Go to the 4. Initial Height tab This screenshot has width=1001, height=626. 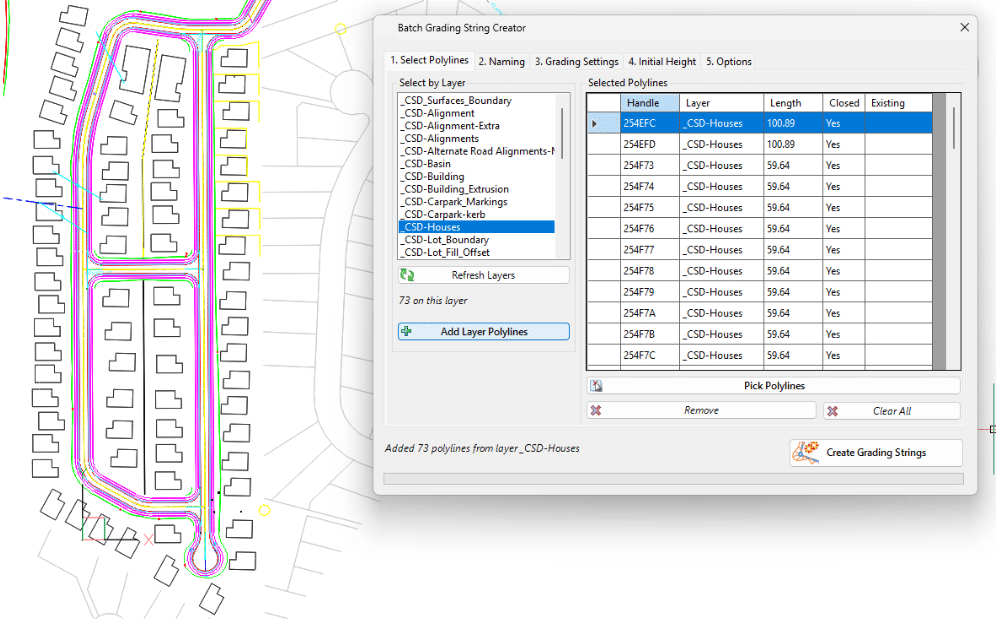pyautogui.click(x=662, y=61)
